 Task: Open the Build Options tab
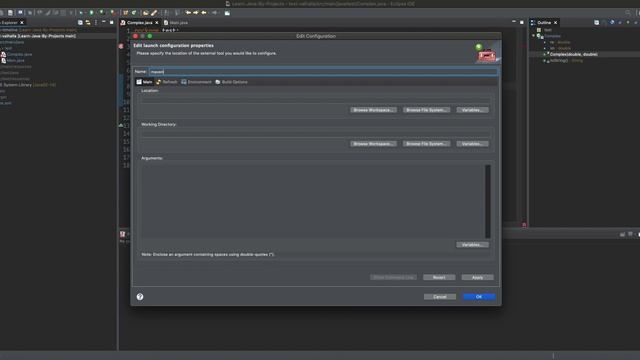[x=231, y=82]
